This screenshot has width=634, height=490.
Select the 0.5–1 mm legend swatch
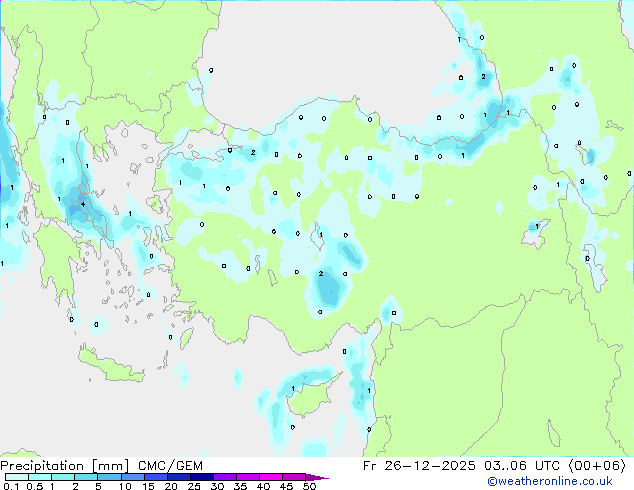[x=40, y=477]
